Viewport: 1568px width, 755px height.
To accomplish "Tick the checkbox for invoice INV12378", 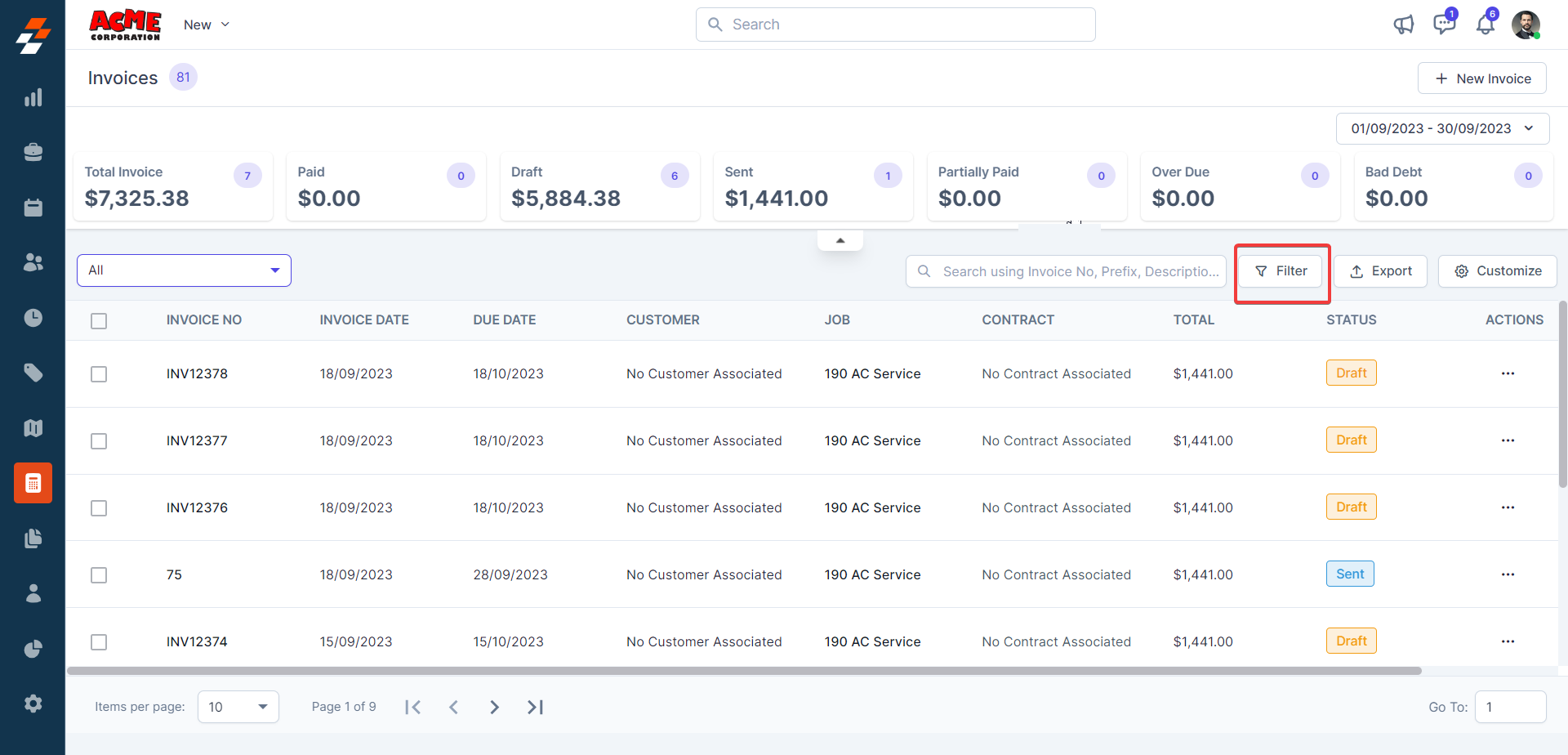I will coord(99,374).
